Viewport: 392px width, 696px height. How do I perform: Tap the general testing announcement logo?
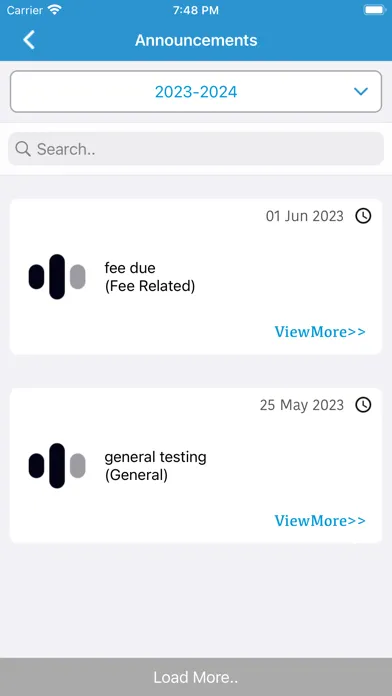coord(57,466)
